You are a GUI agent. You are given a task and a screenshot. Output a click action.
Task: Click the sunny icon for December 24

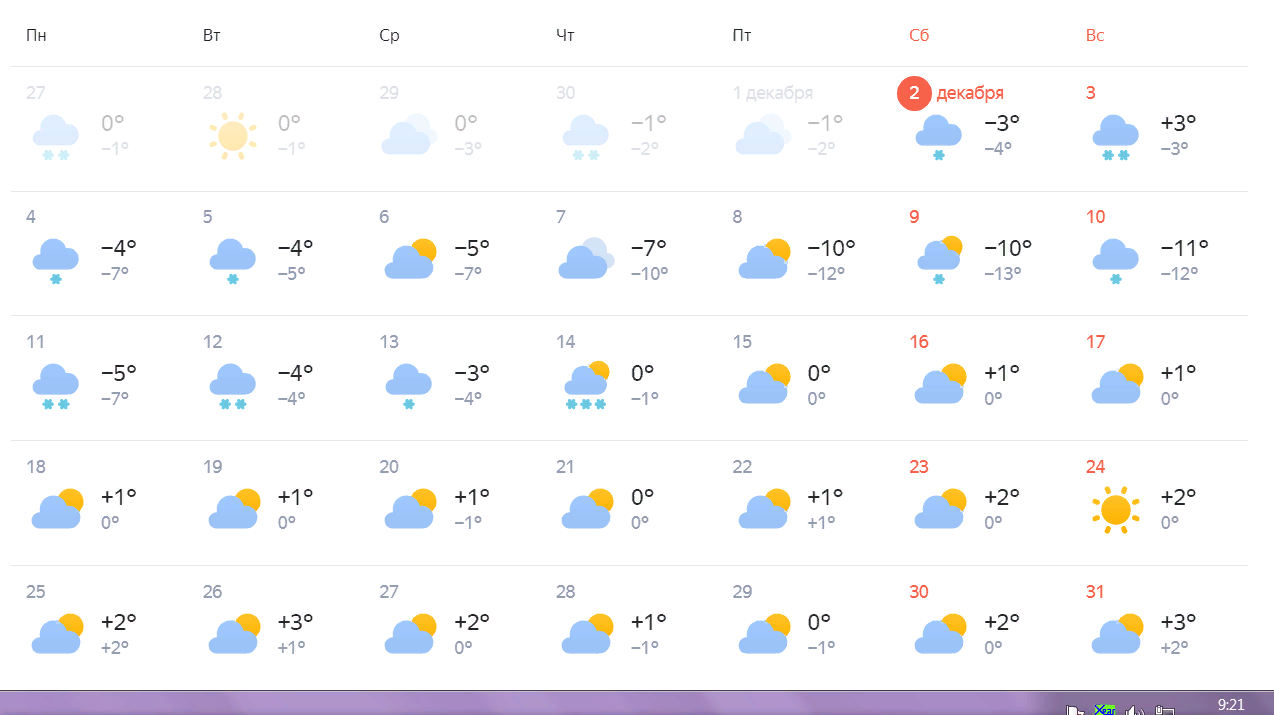[x=1114, y=510]
